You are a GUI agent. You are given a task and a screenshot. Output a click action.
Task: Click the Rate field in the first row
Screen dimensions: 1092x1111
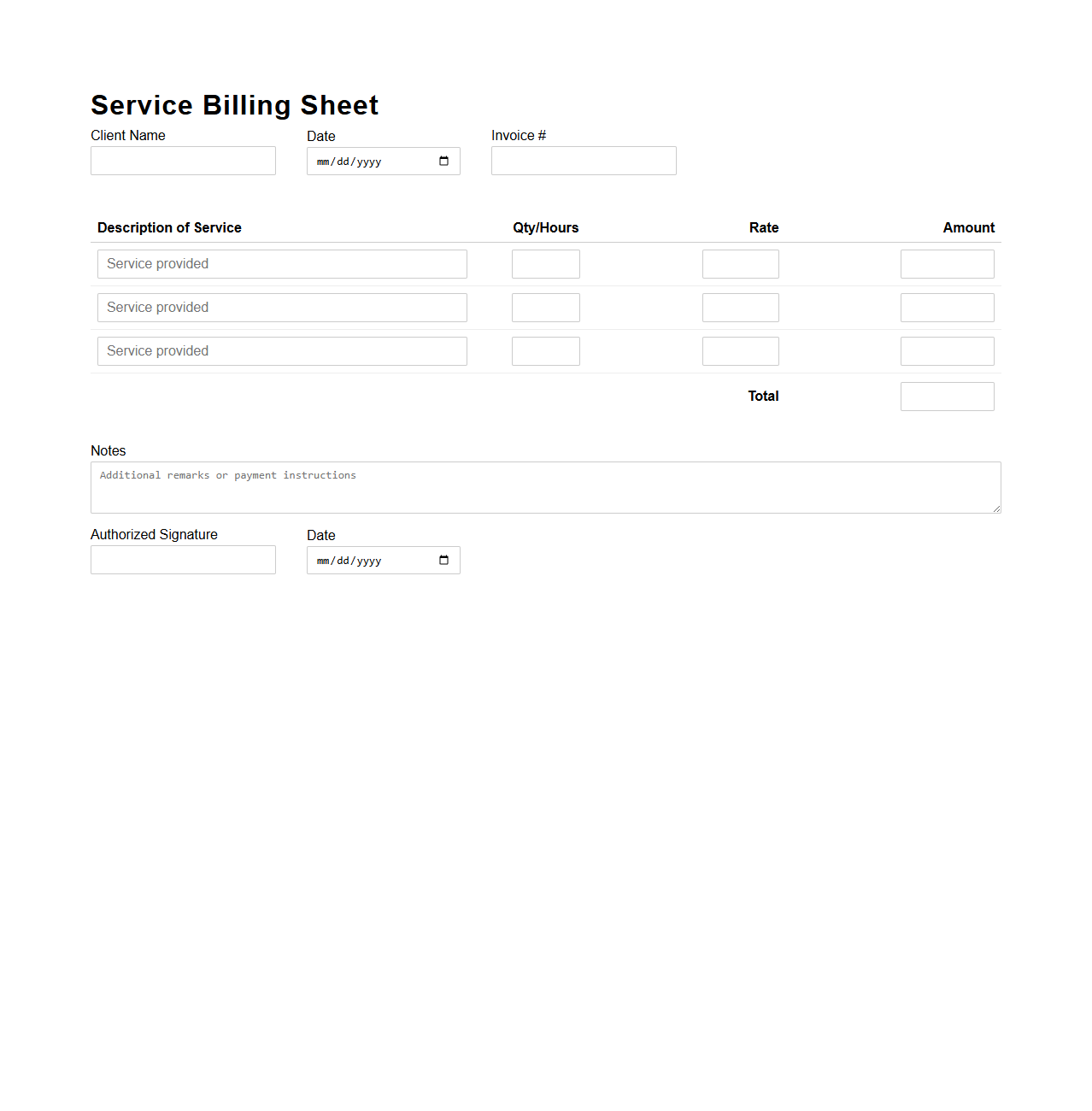tap(740, 263)
